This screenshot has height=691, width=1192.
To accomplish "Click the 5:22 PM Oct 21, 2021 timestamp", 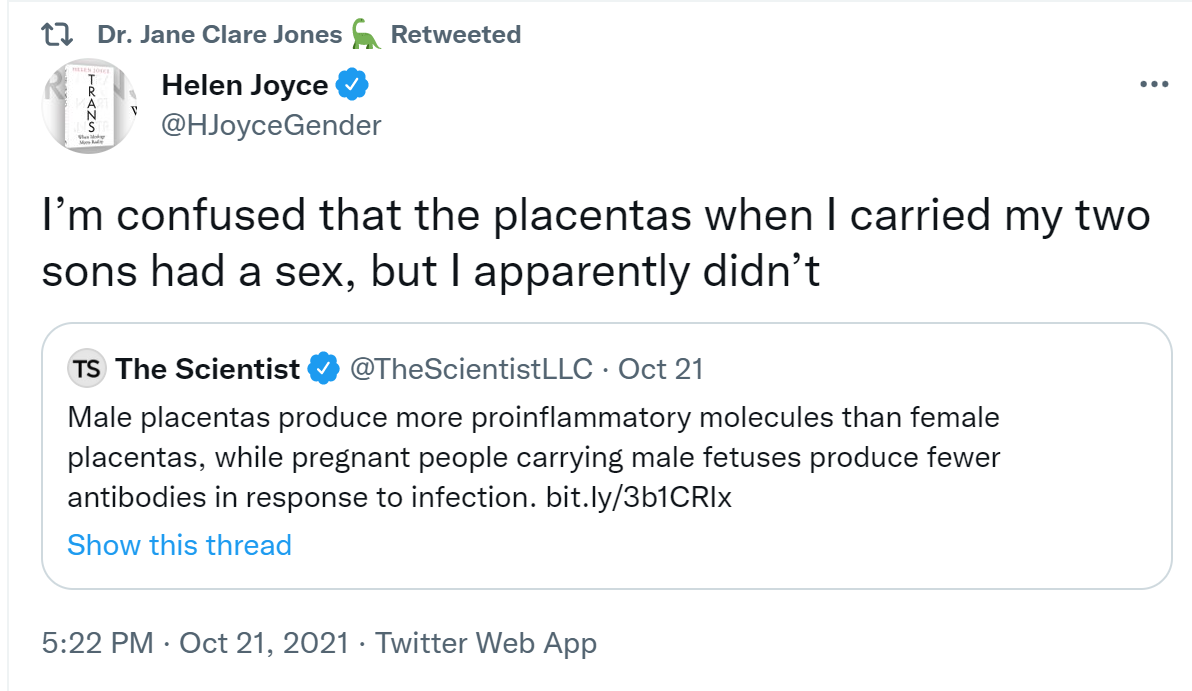I will 195,643.
